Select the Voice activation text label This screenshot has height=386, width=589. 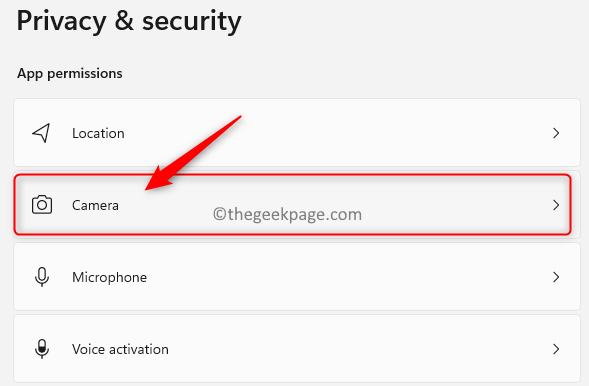point(120,350)
